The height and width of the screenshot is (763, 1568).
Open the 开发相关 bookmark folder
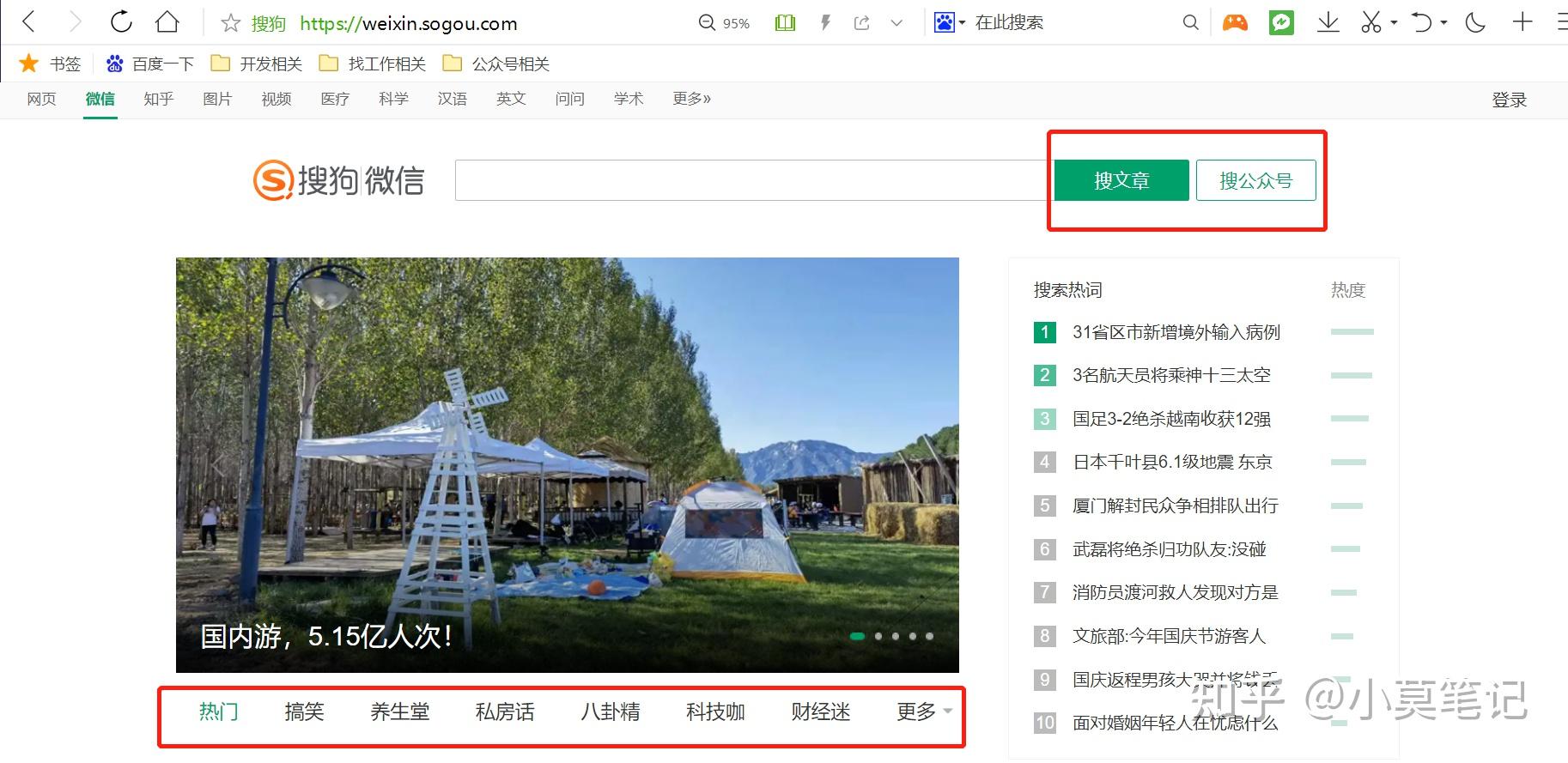click(257, 64)
